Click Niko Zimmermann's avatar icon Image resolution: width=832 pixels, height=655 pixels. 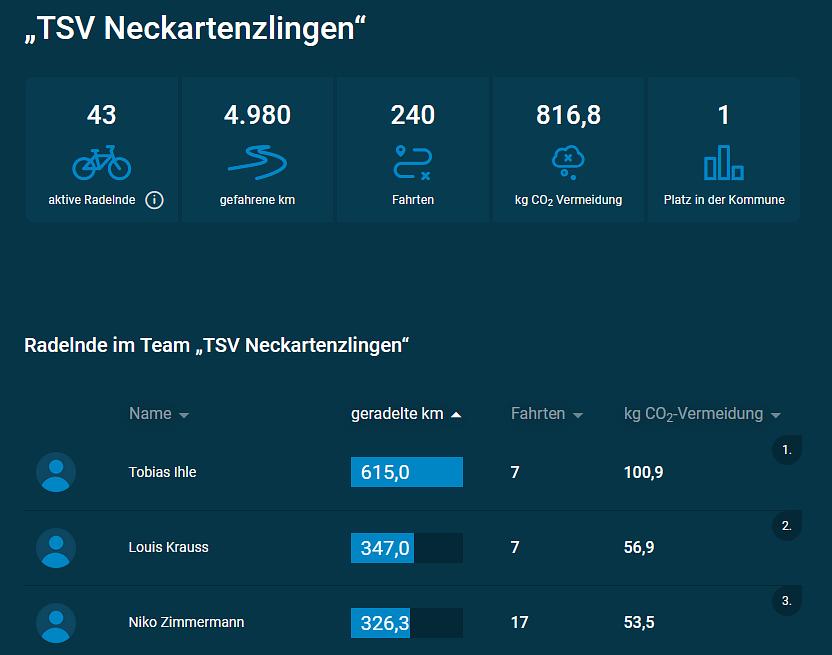(56, 622)
